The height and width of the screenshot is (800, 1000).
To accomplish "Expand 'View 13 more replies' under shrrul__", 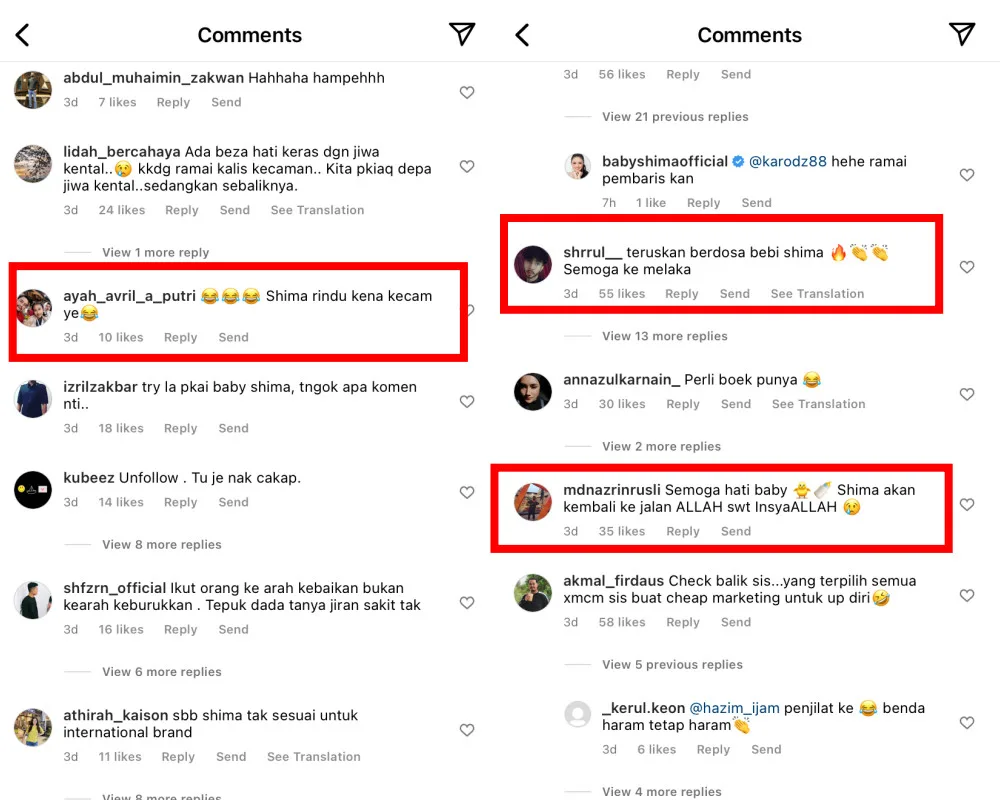I will [x=664, y=336].
